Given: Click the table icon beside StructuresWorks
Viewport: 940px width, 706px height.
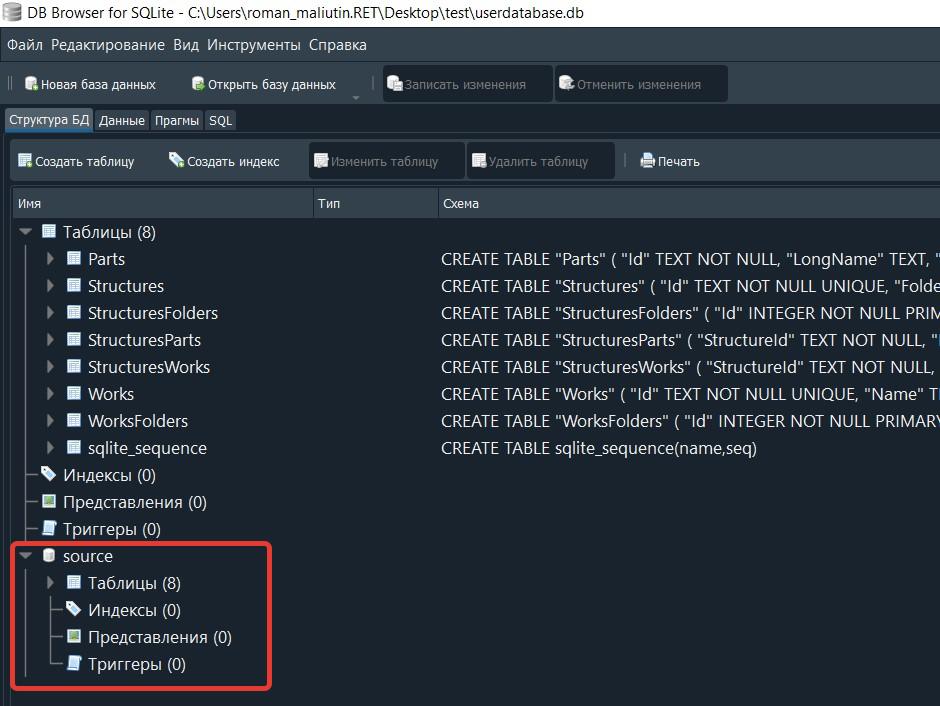Looking at the screenshot, I should coord(74,366).
